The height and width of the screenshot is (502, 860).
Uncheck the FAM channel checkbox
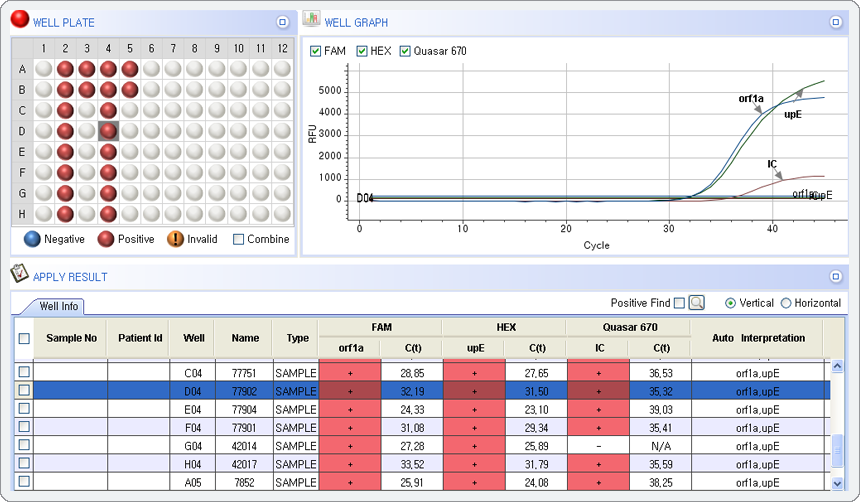[x=316, y=51]
